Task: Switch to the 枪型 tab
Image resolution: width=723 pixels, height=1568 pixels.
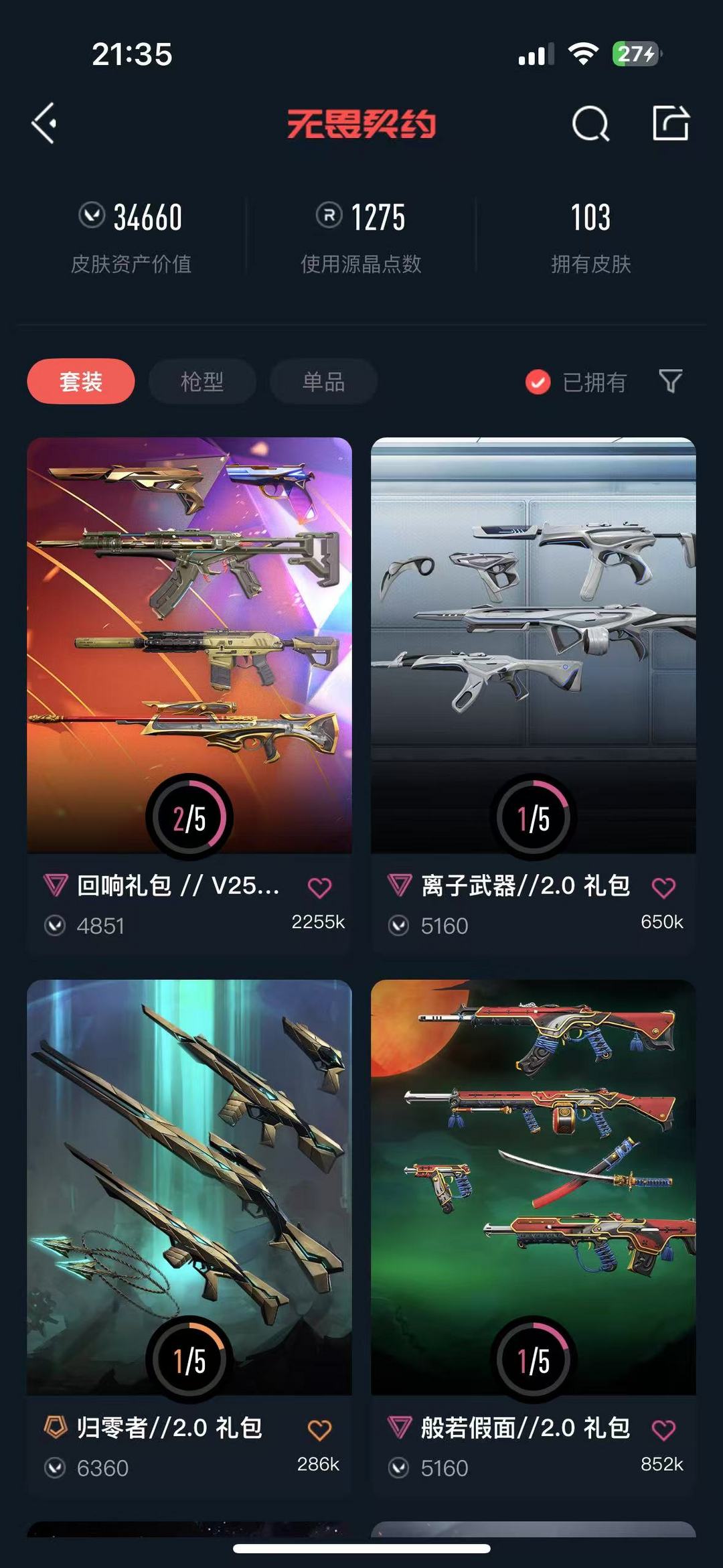Action: 202,381
